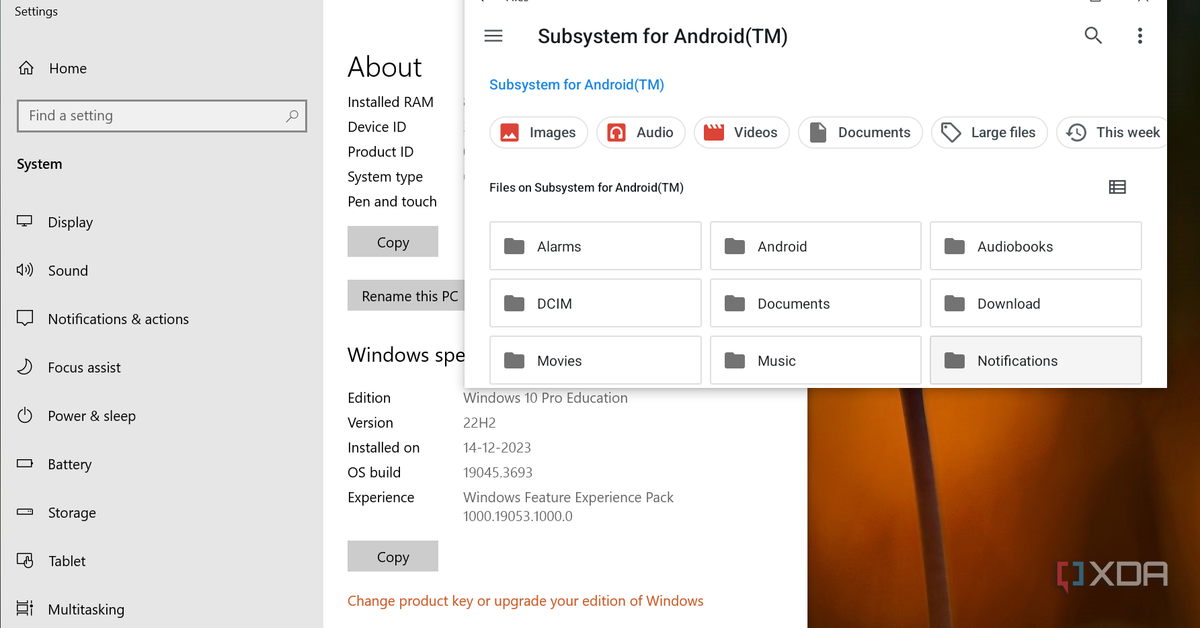Open the Audiobooks folder
The image size is (1200, 628).
[x=1035, y=246]
